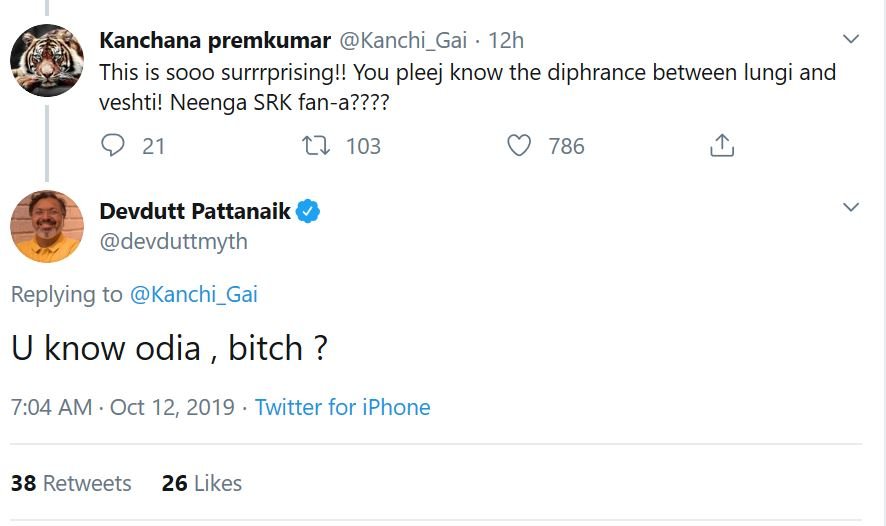The width and height of the screenshot is (886, 526).
Task: Click the 'U know odia' tweet text
Action: click(x=170, y=348)
